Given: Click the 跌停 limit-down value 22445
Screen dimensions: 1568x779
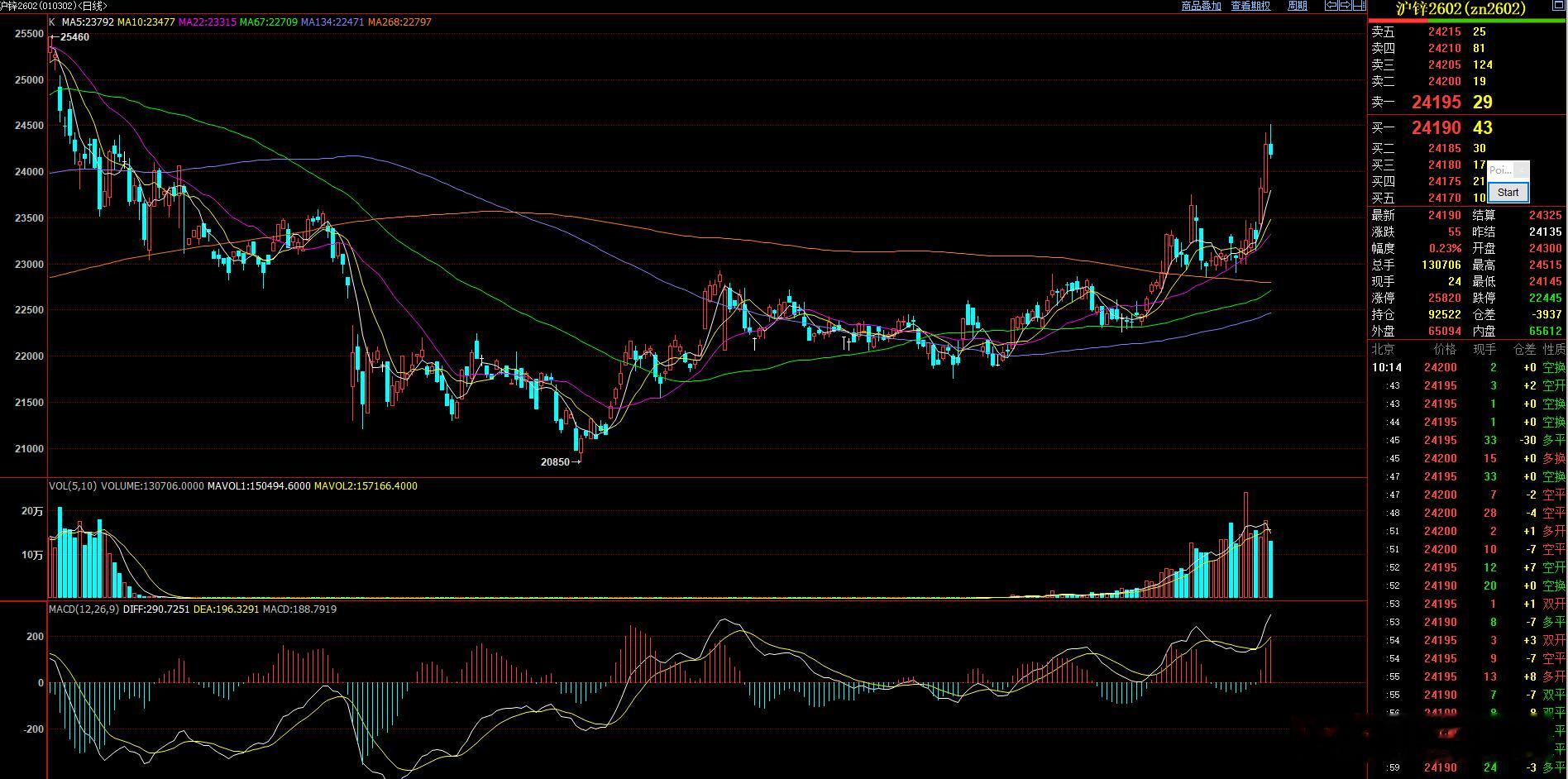Looking at the screenshot, I should pos(1546,299).
